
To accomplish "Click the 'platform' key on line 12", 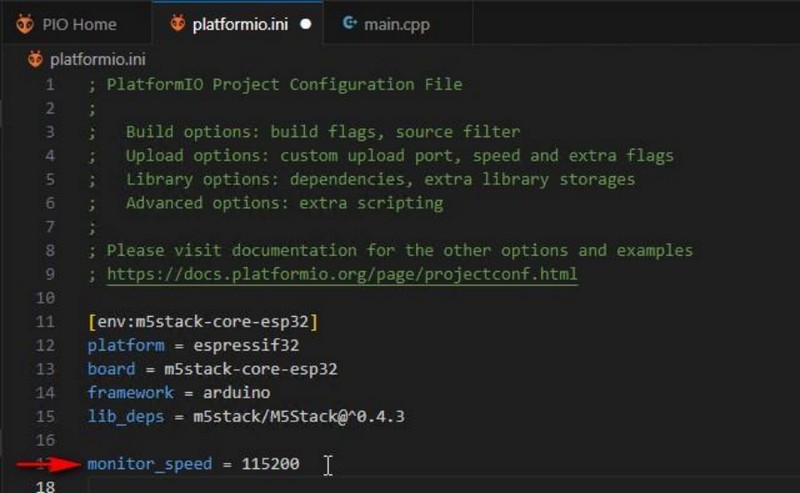I will click(126, 346).
